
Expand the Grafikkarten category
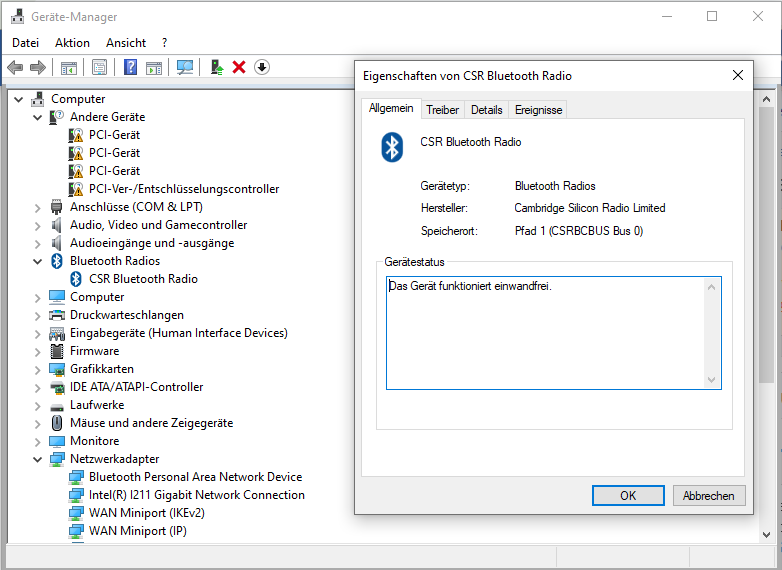coord(37,370)
